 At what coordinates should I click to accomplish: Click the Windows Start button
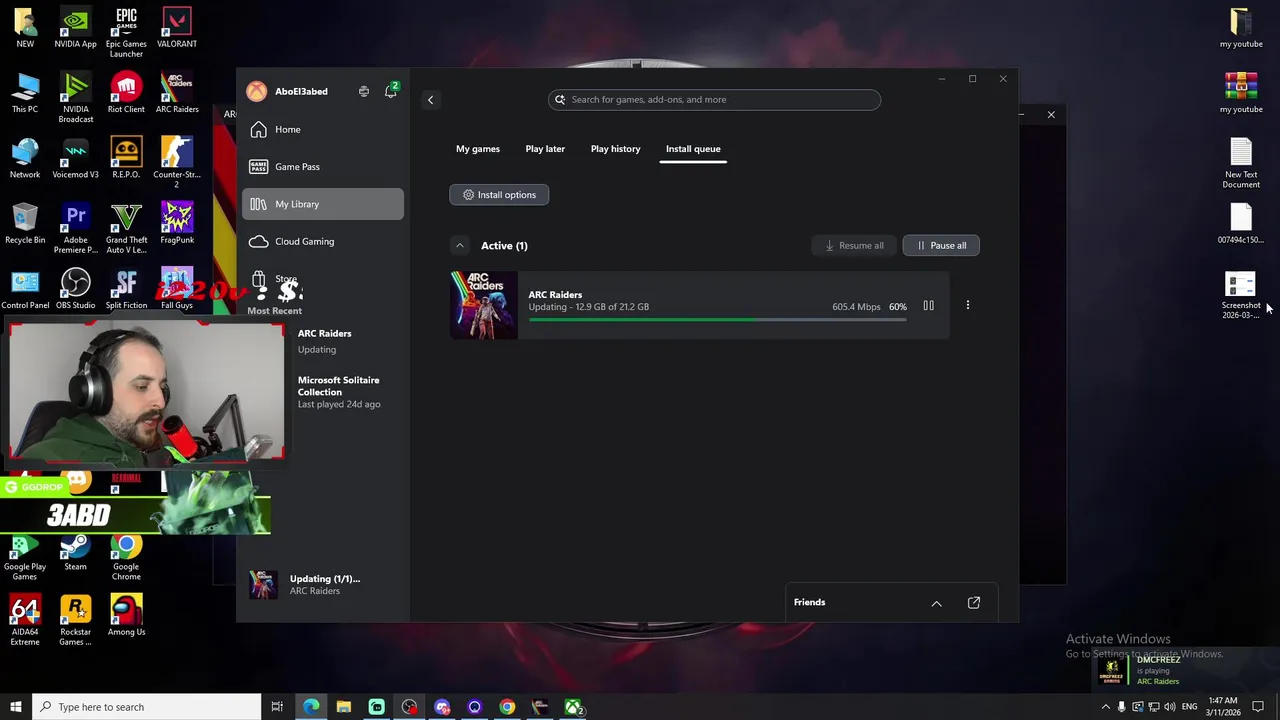click(x=16, y=707)
